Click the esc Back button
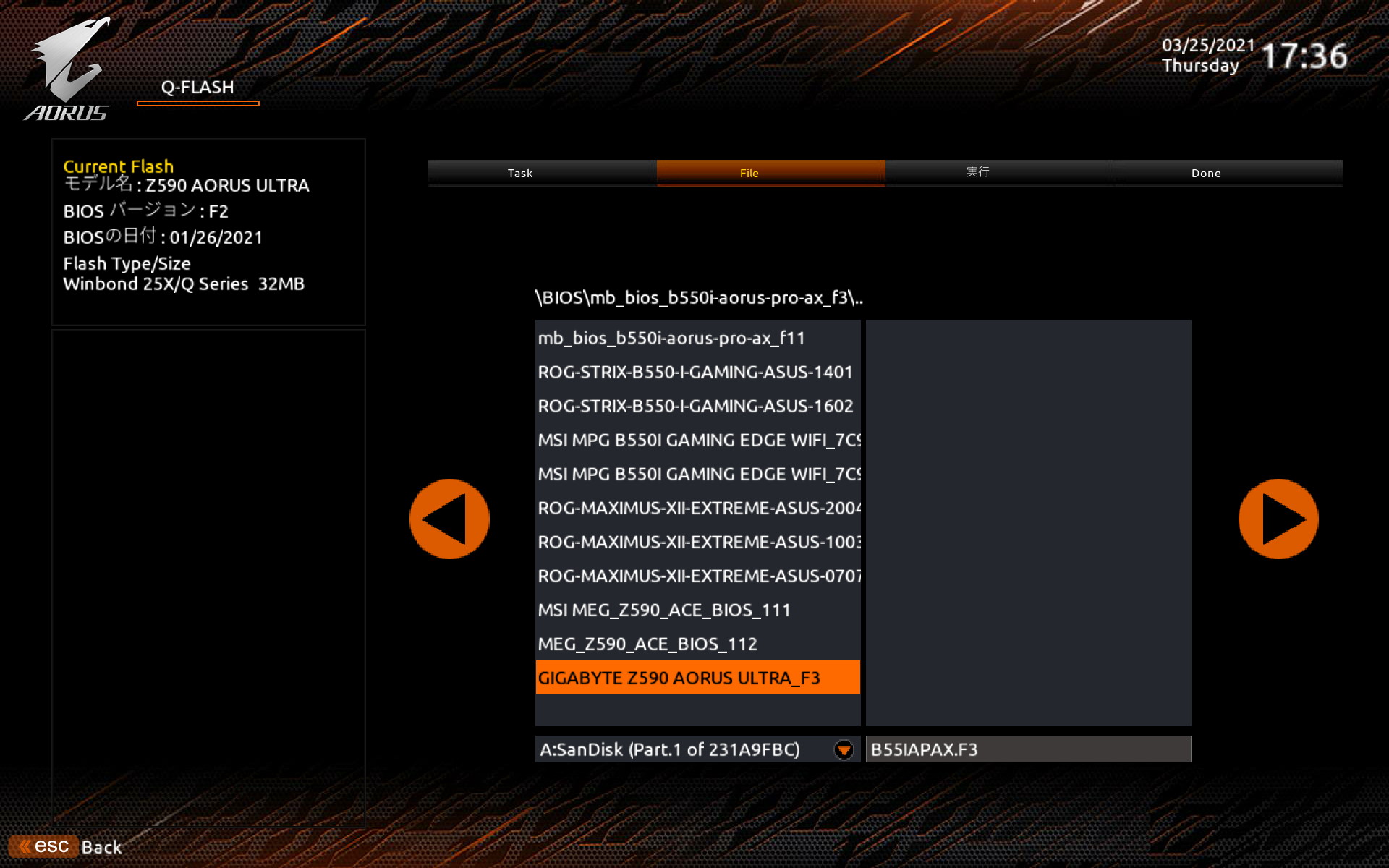This screenshot has height=868, width=1389. pos(65,846)
